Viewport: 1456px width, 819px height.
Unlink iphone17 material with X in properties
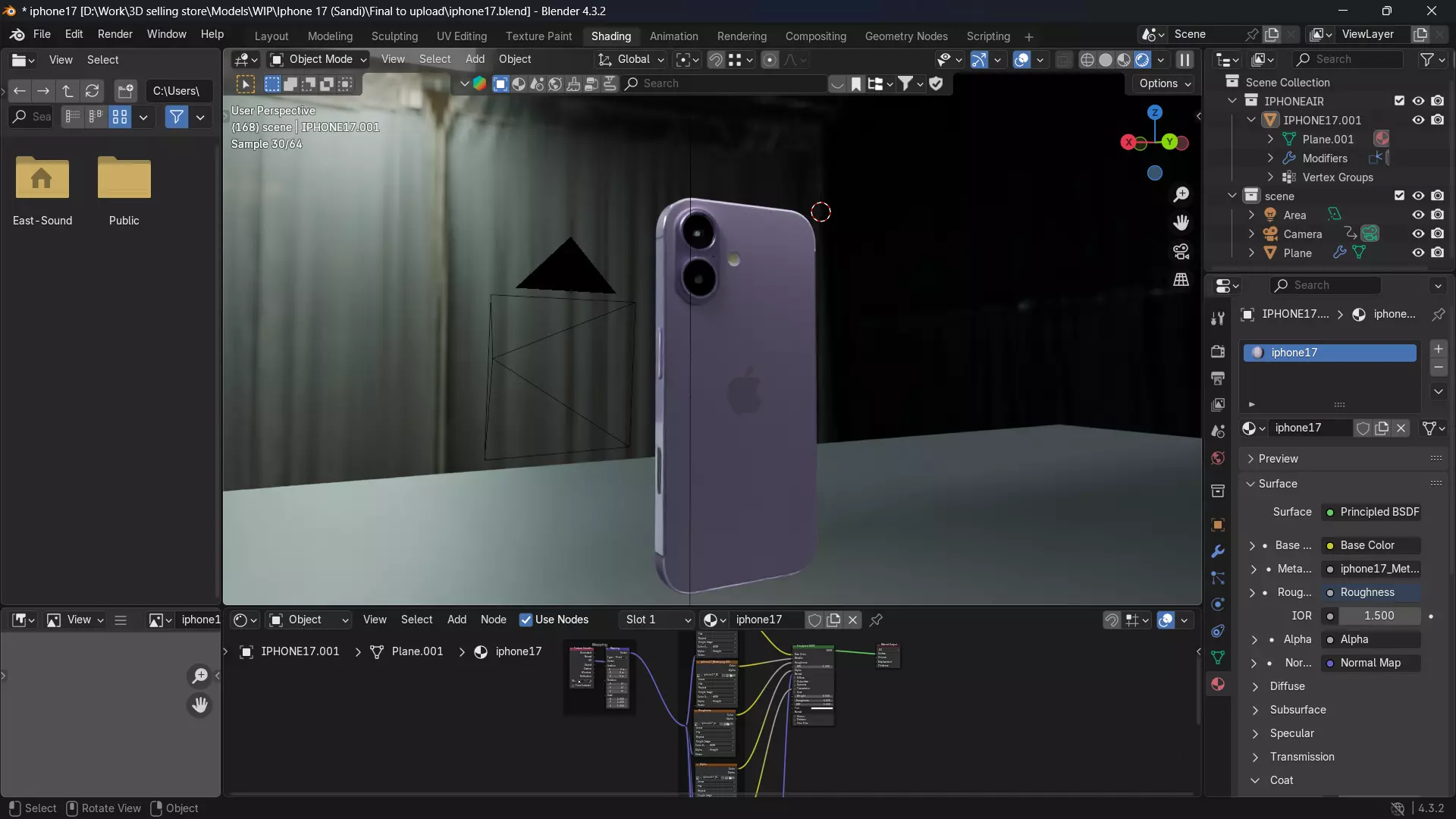(x=1401, y=428)
